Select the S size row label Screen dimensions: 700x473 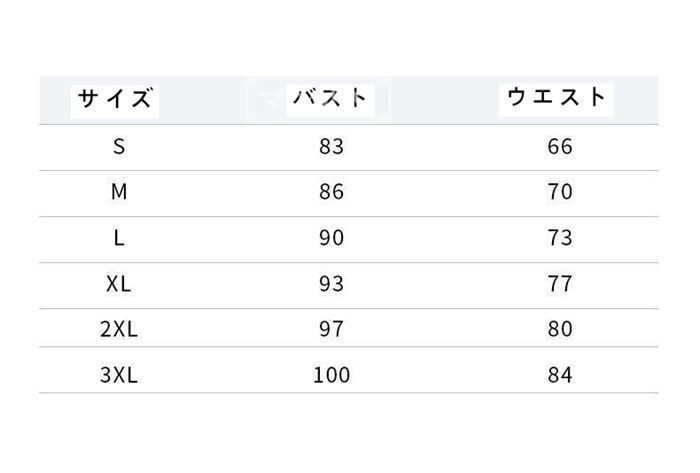pos(119,147)
